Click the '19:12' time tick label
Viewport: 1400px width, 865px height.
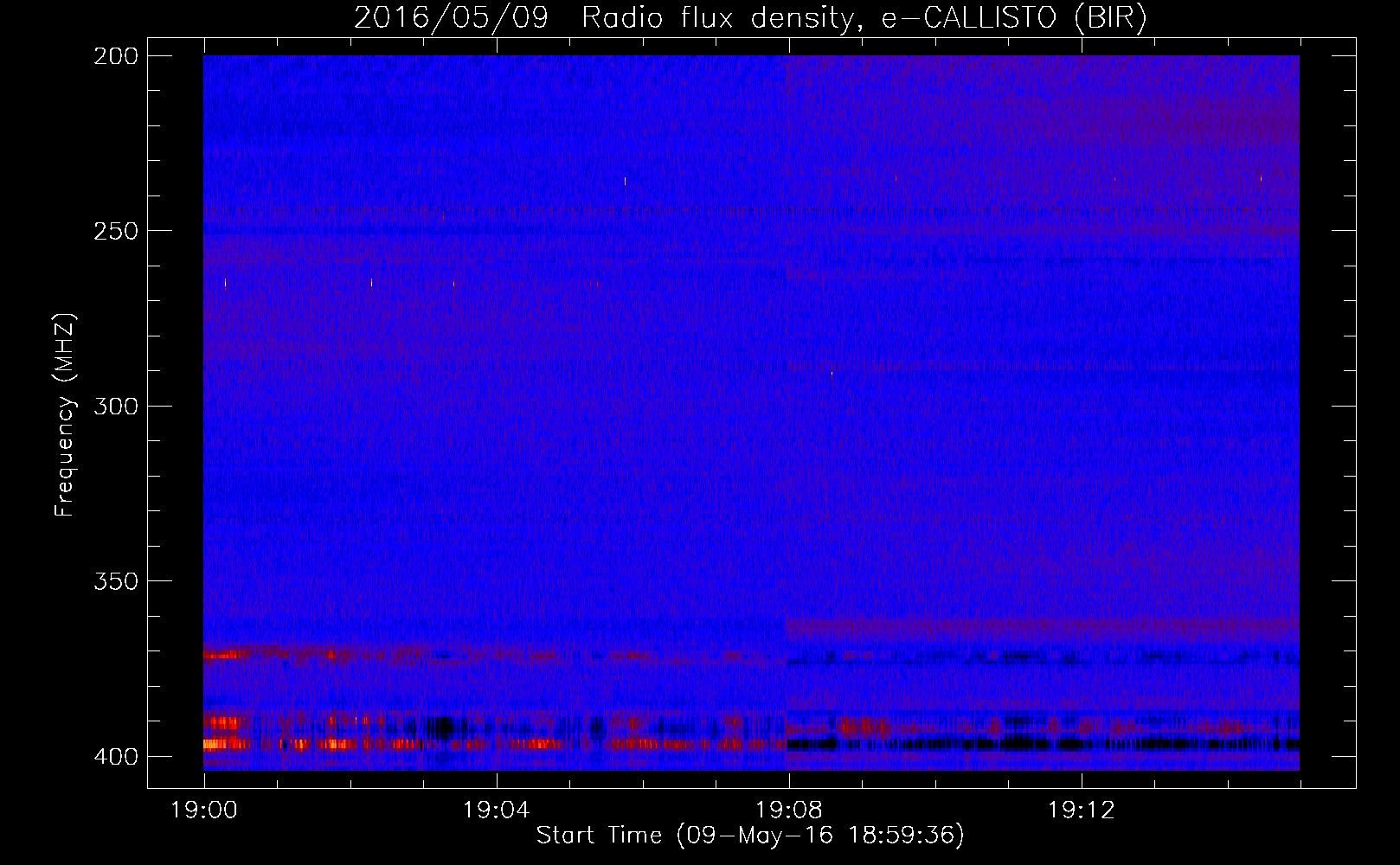coord(1082,811)
